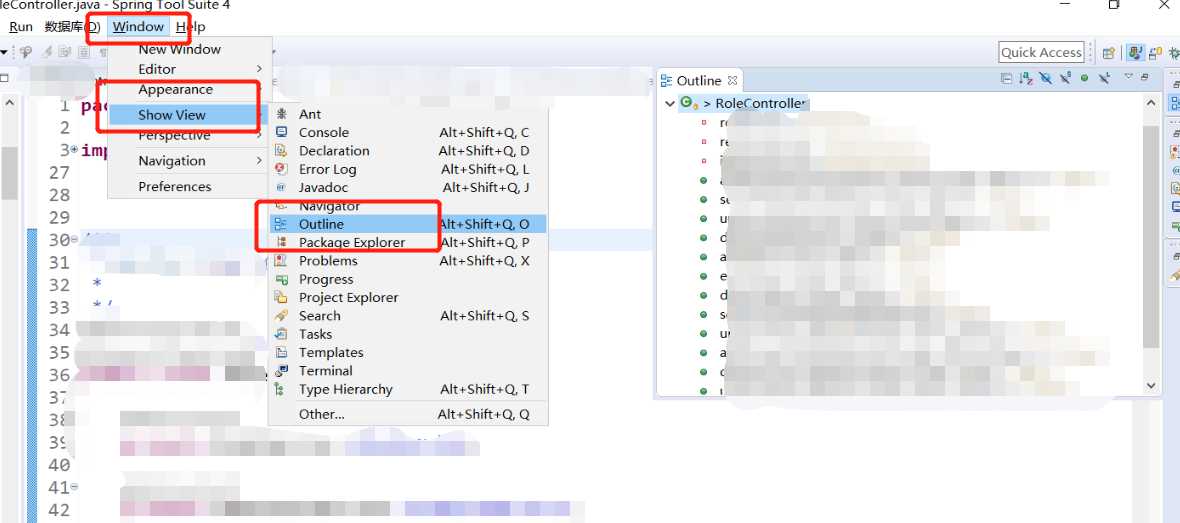The width and height of the screenshot is (1180, 523).
Task: Click the Search view magnifier icon
Action: coord(281,316)
